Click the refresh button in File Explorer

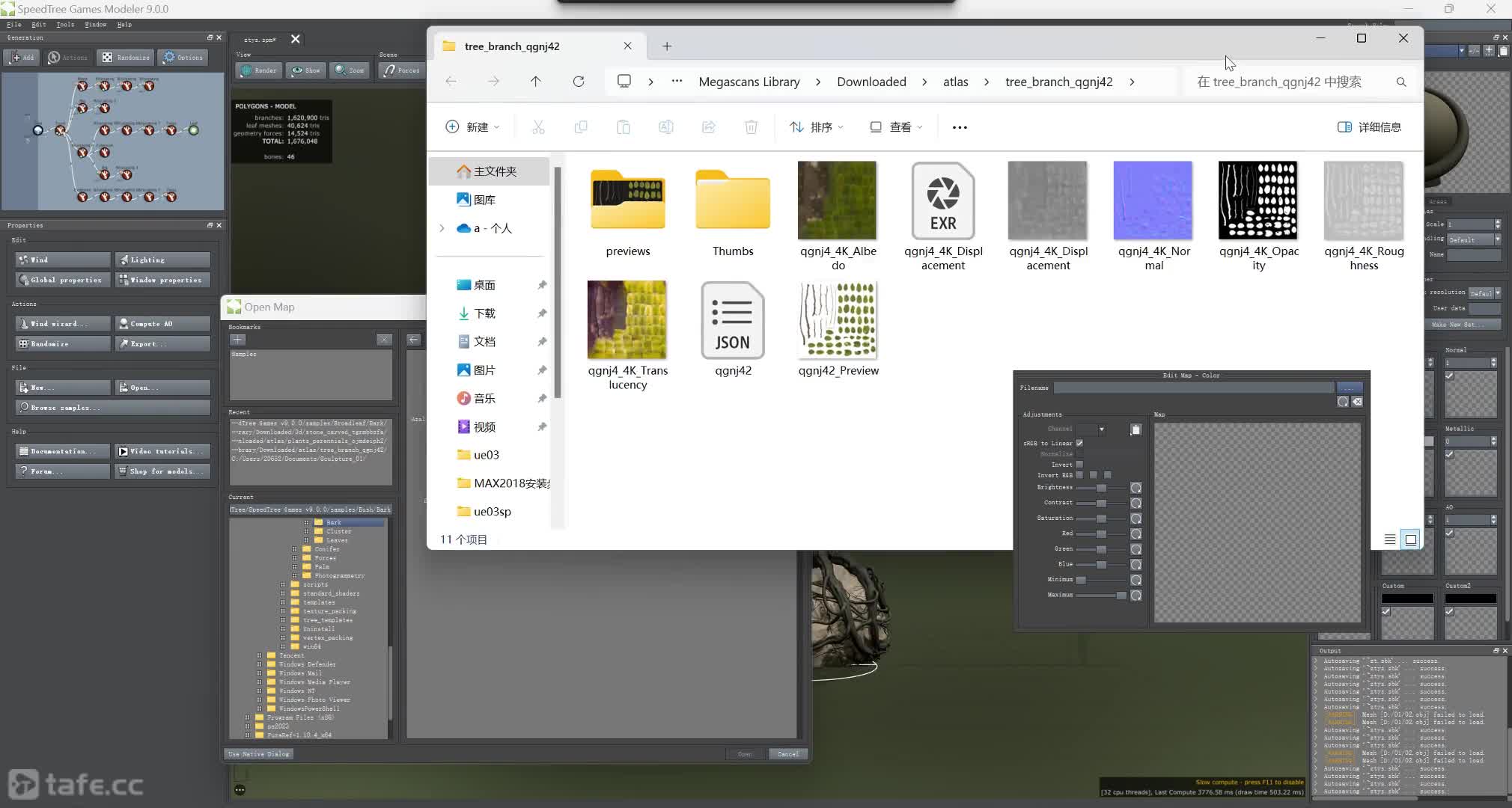pyautogui.click(x=579, y=82)
